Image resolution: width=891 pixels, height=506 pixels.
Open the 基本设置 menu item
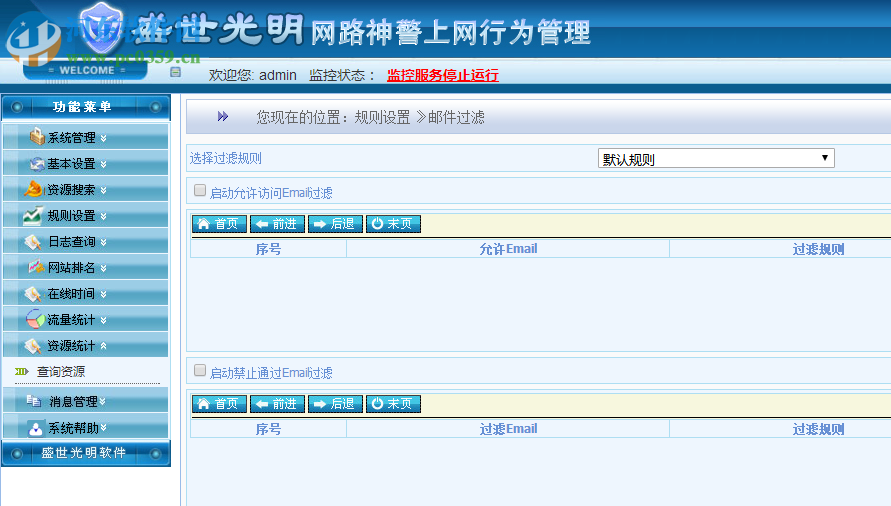click(x=85, y=163)
